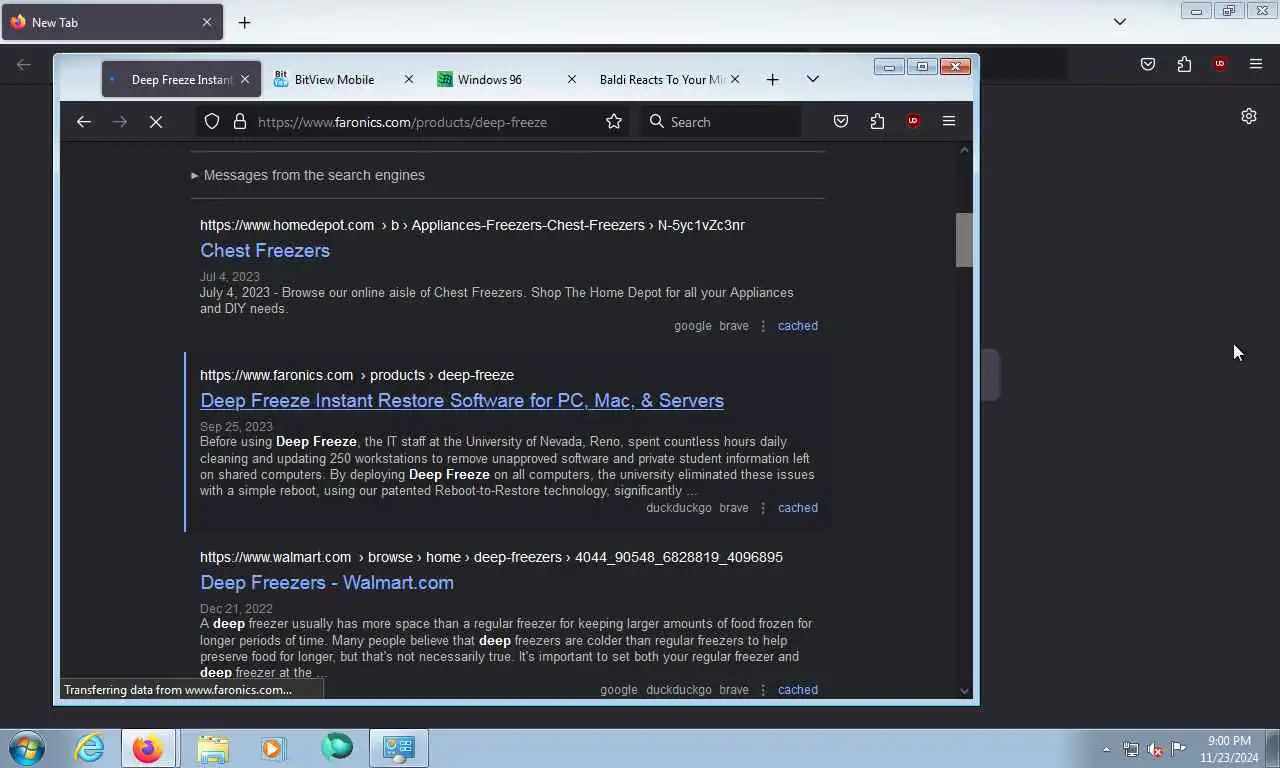Open Extensions puzzle icon in inner window
The height and width of the screenshot is (768, 1280).
[x=877, y=122]
